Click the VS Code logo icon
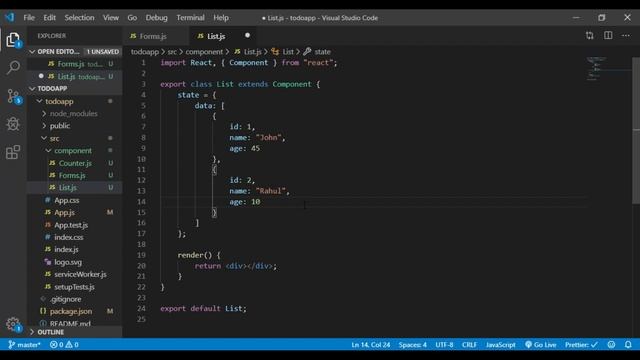 [9, 17]
